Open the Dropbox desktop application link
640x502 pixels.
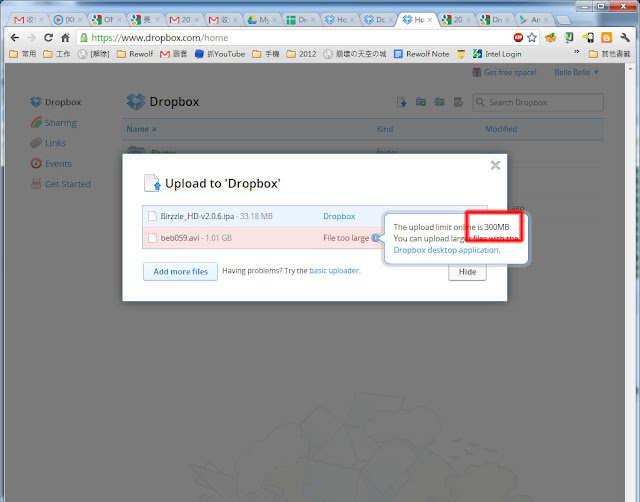446,250
